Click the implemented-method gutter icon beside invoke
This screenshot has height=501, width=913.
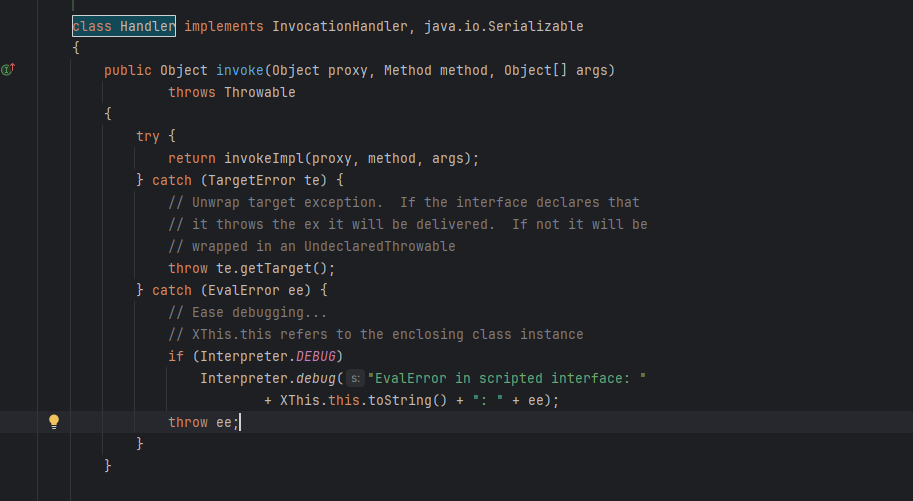8,70
